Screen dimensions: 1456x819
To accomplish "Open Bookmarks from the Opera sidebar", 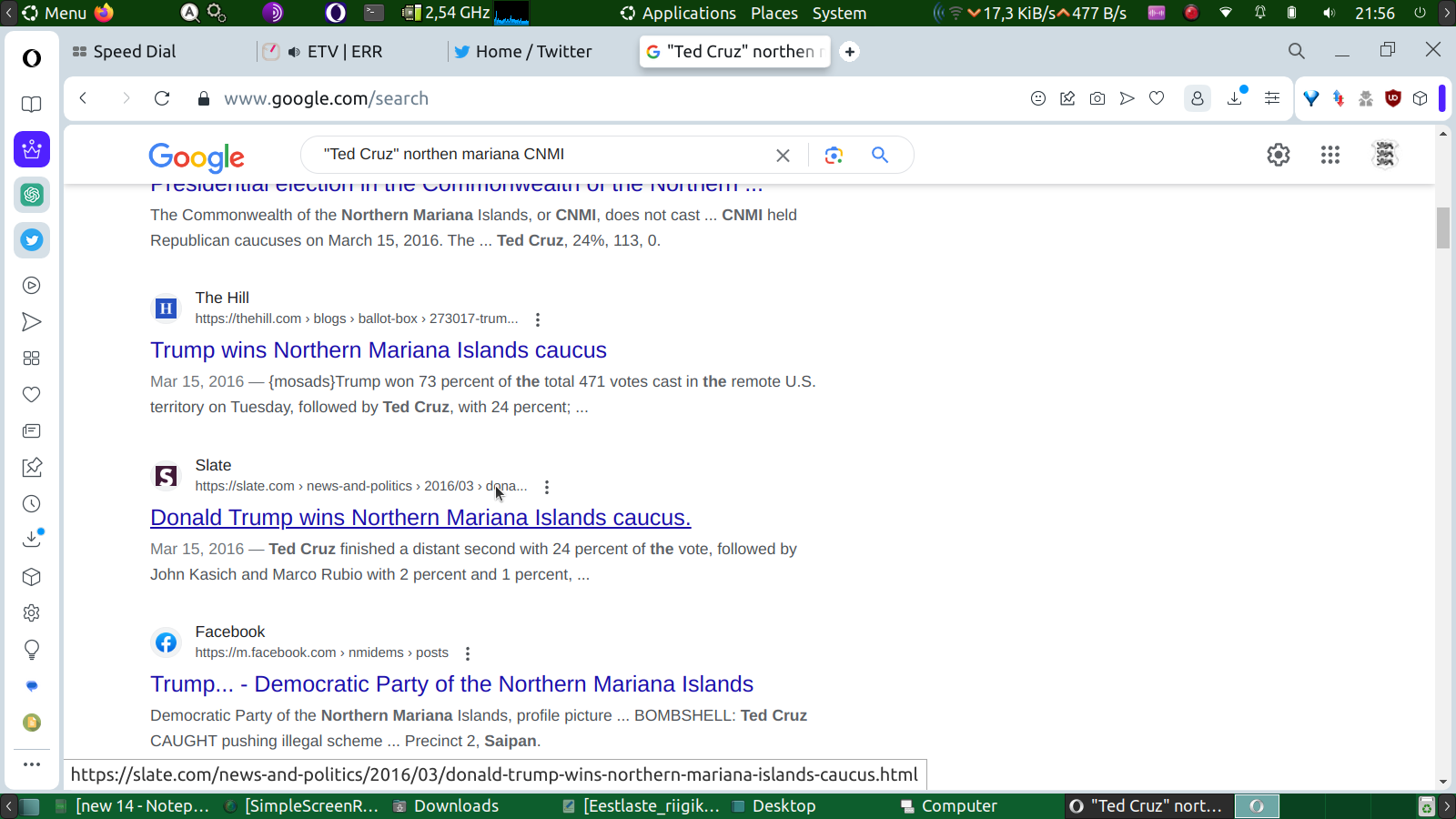I will pos(32,105).
